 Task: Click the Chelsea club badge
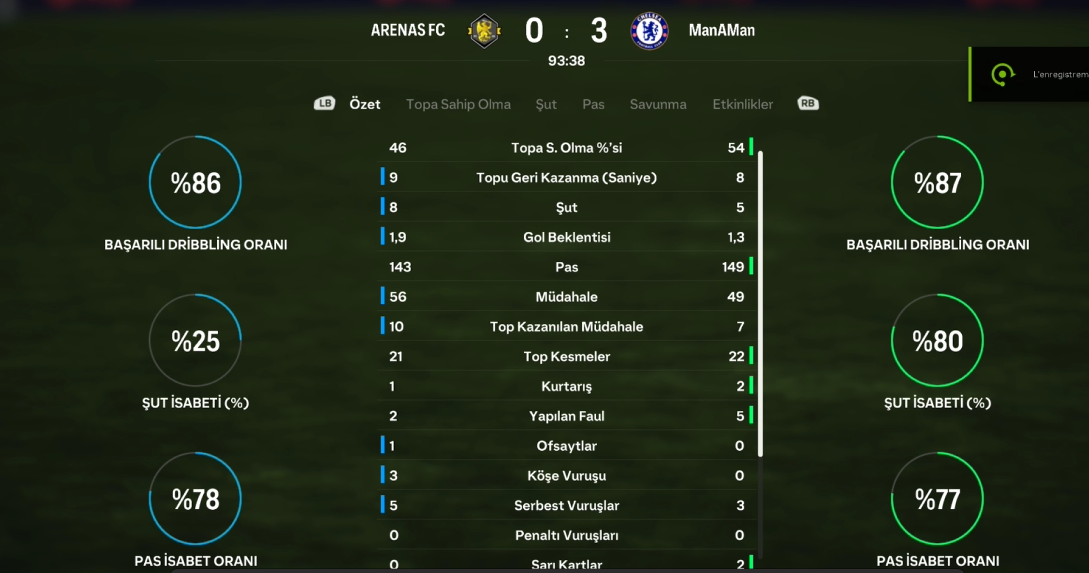click(649, 31)
